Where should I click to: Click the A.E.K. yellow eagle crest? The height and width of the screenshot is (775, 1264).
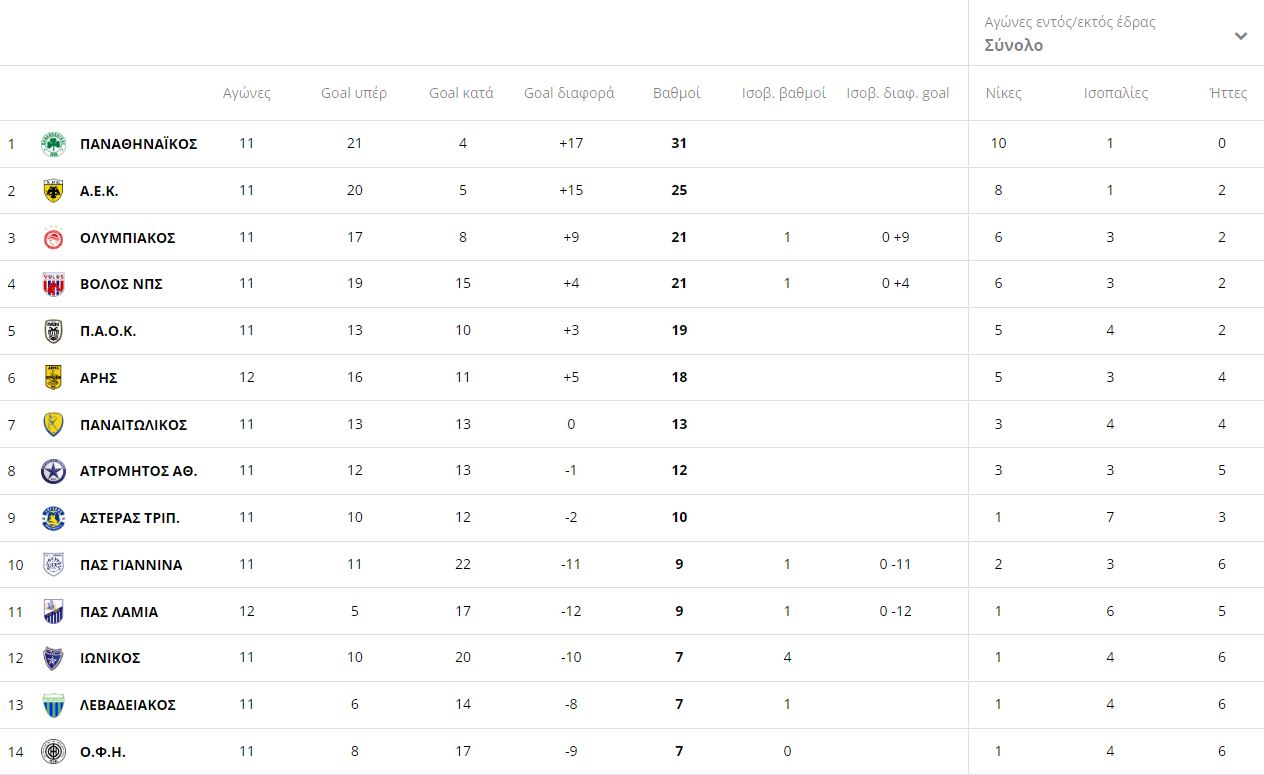(53, 191)
